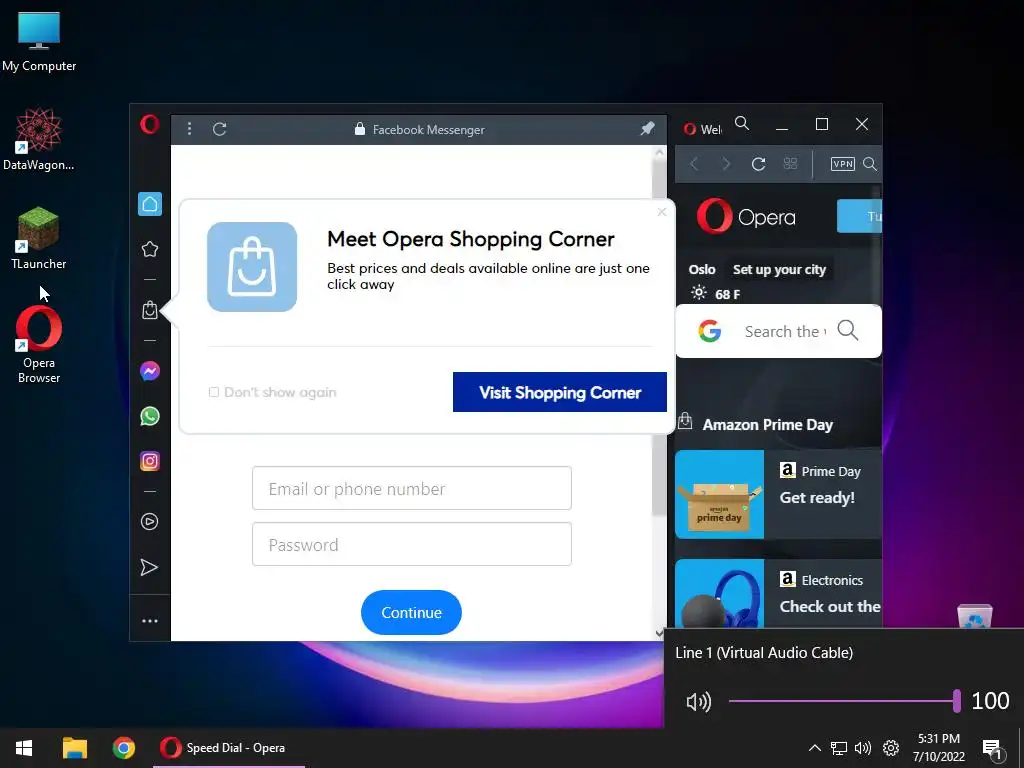Click the Password field
The width and height of the screenshot is (1024, 768).
pyautogui.click(x=412, y=544)
